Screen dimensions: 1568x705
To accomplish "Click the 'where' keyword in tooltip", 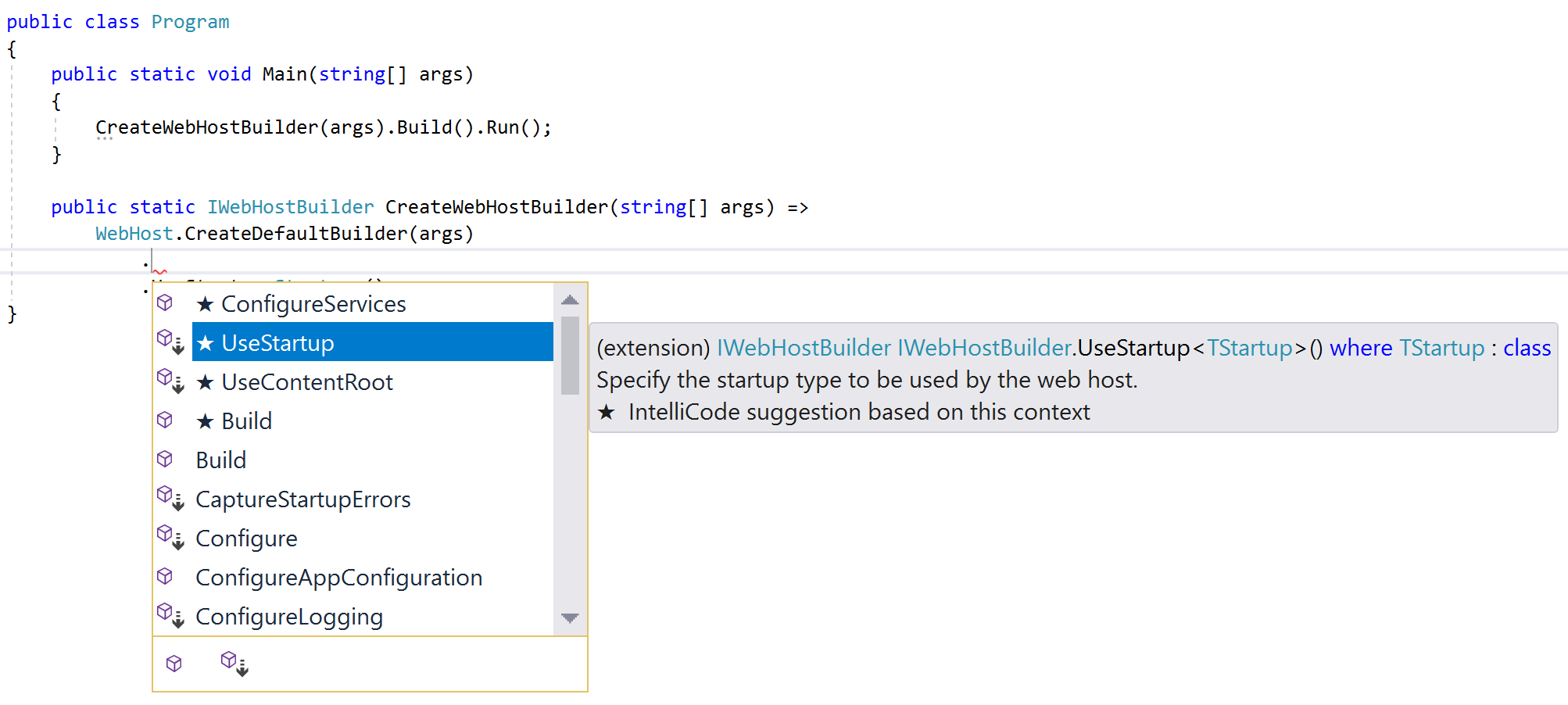I will pos(1361,348).
